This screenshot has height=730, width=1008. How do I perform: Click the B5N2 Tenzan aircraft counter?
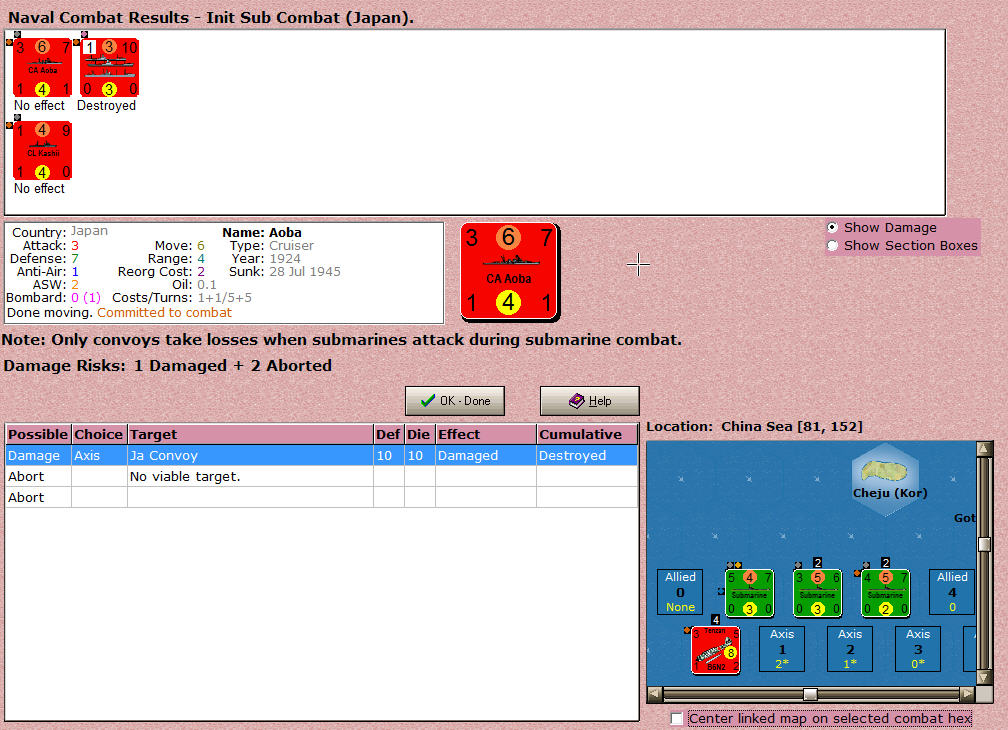[x=714, y=650]
